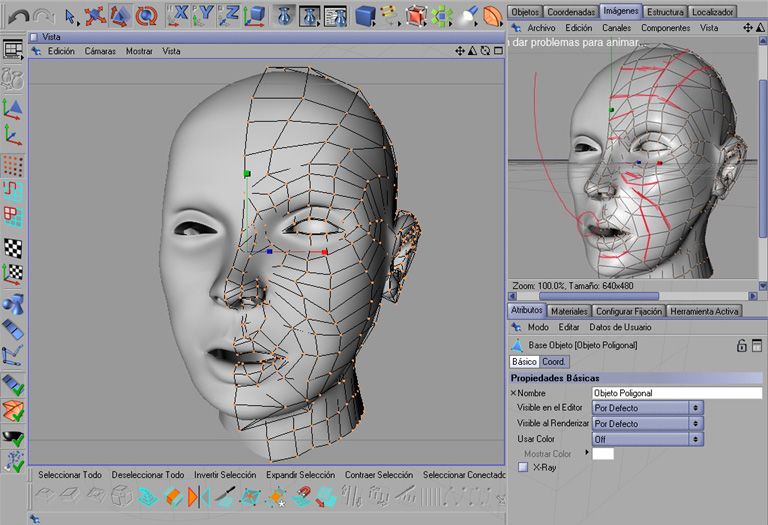Open the Configurar Fijación tab

628,311
